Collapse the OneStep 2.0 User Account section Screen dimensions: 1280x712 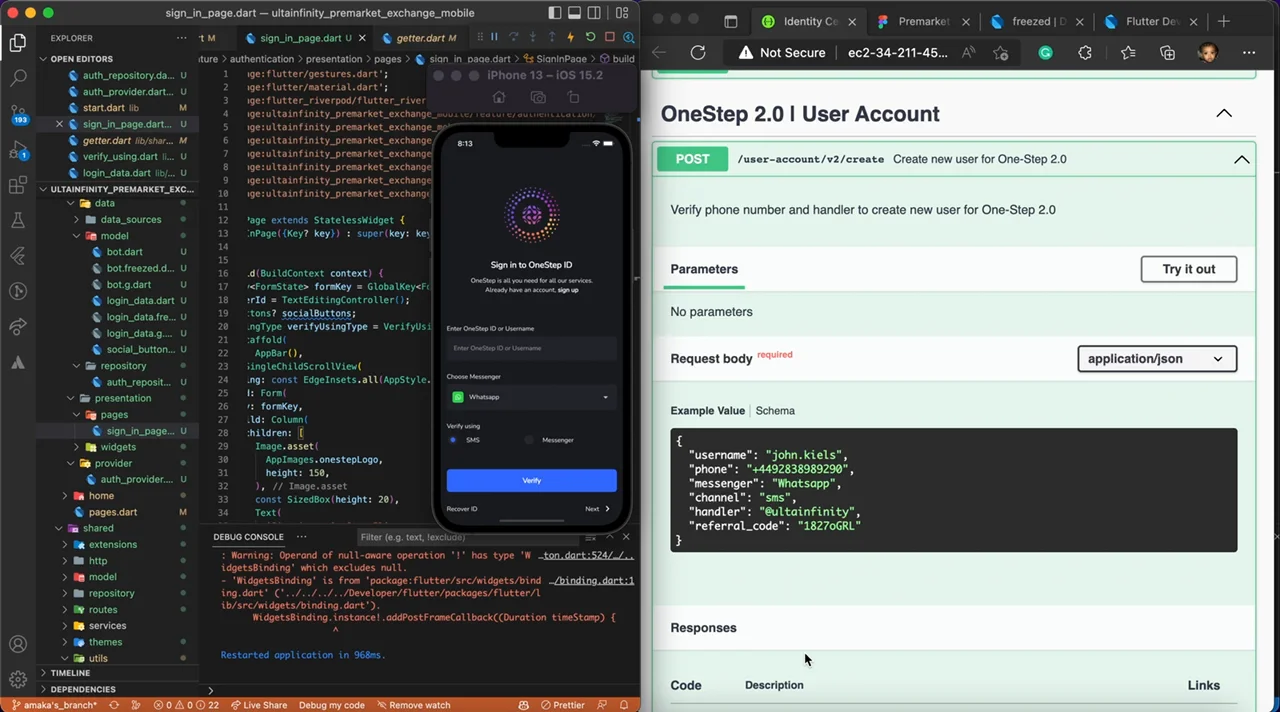(x=1224, y=114)
